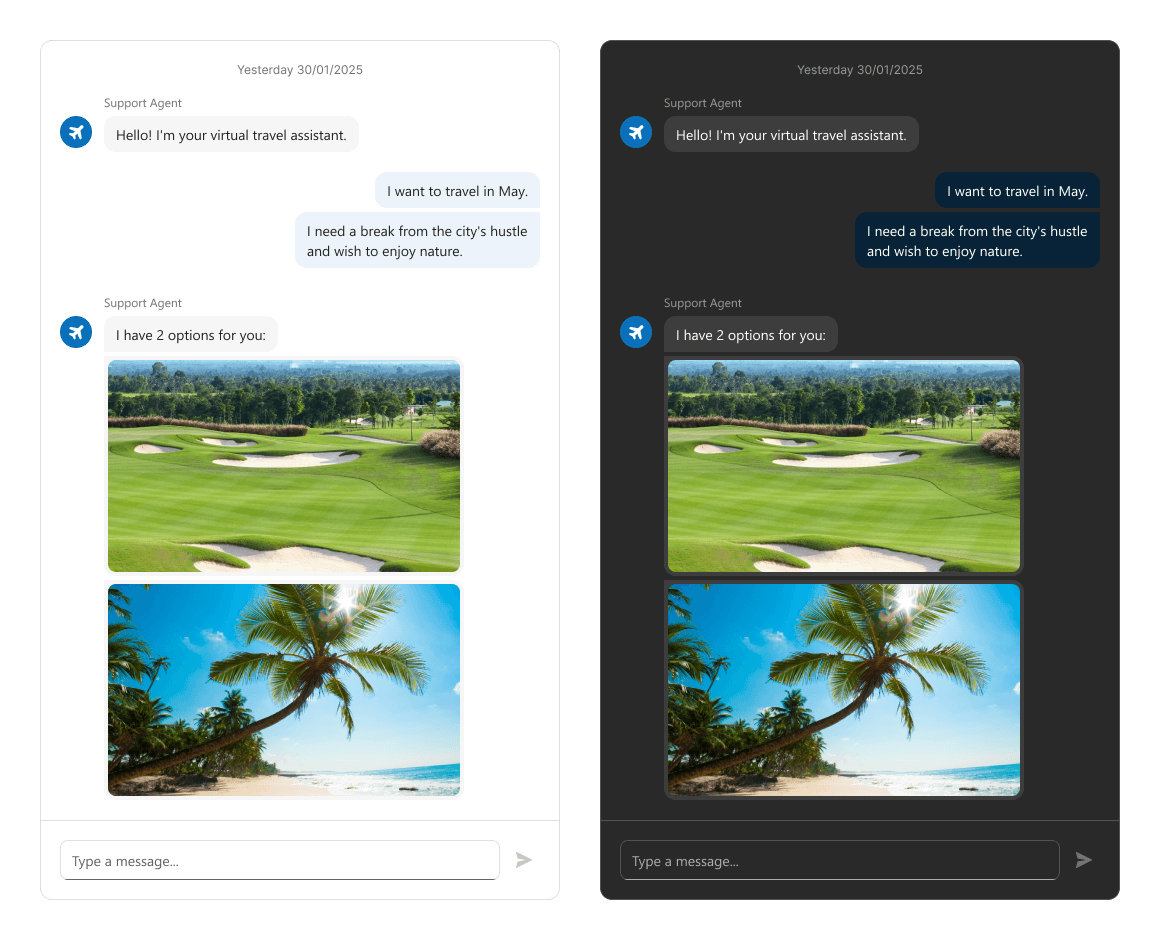Open the palm beach photo in light chat
The height and width of the screenshot is (940, 1160).
coord(284,689)
